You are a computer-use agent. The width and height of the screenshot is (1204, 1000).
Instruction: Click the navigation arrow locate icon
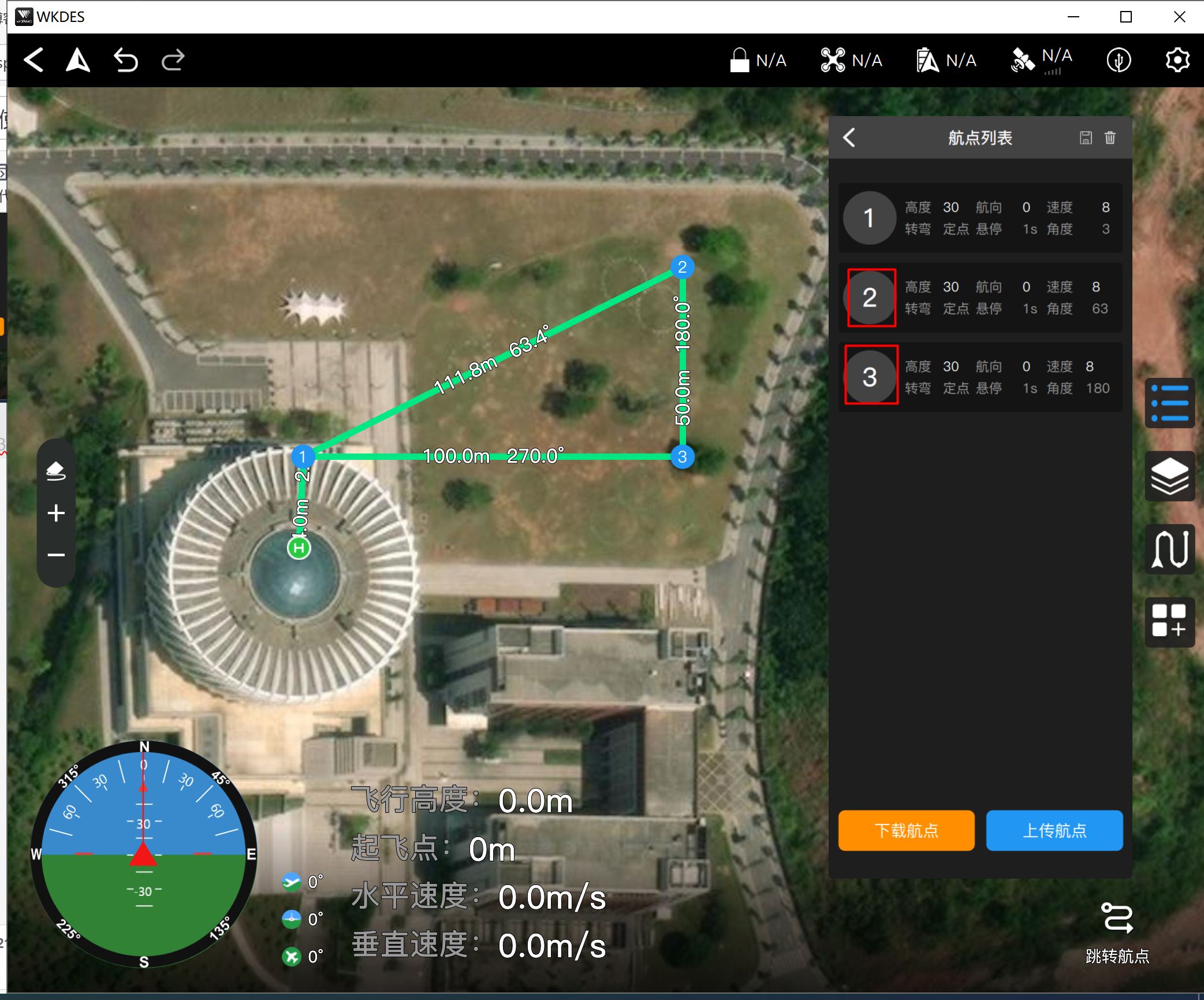click(x=78, y=60)
